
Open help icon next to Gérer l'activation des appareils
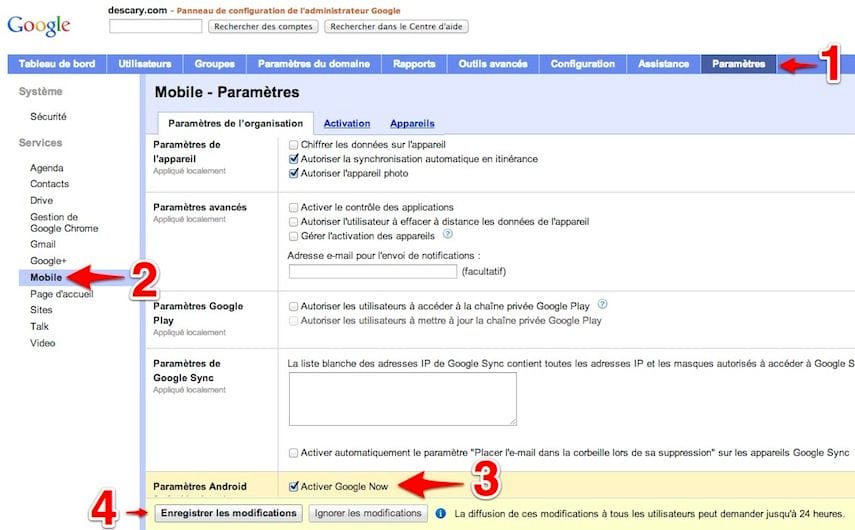pyautogui.click(x=448, y=234)
